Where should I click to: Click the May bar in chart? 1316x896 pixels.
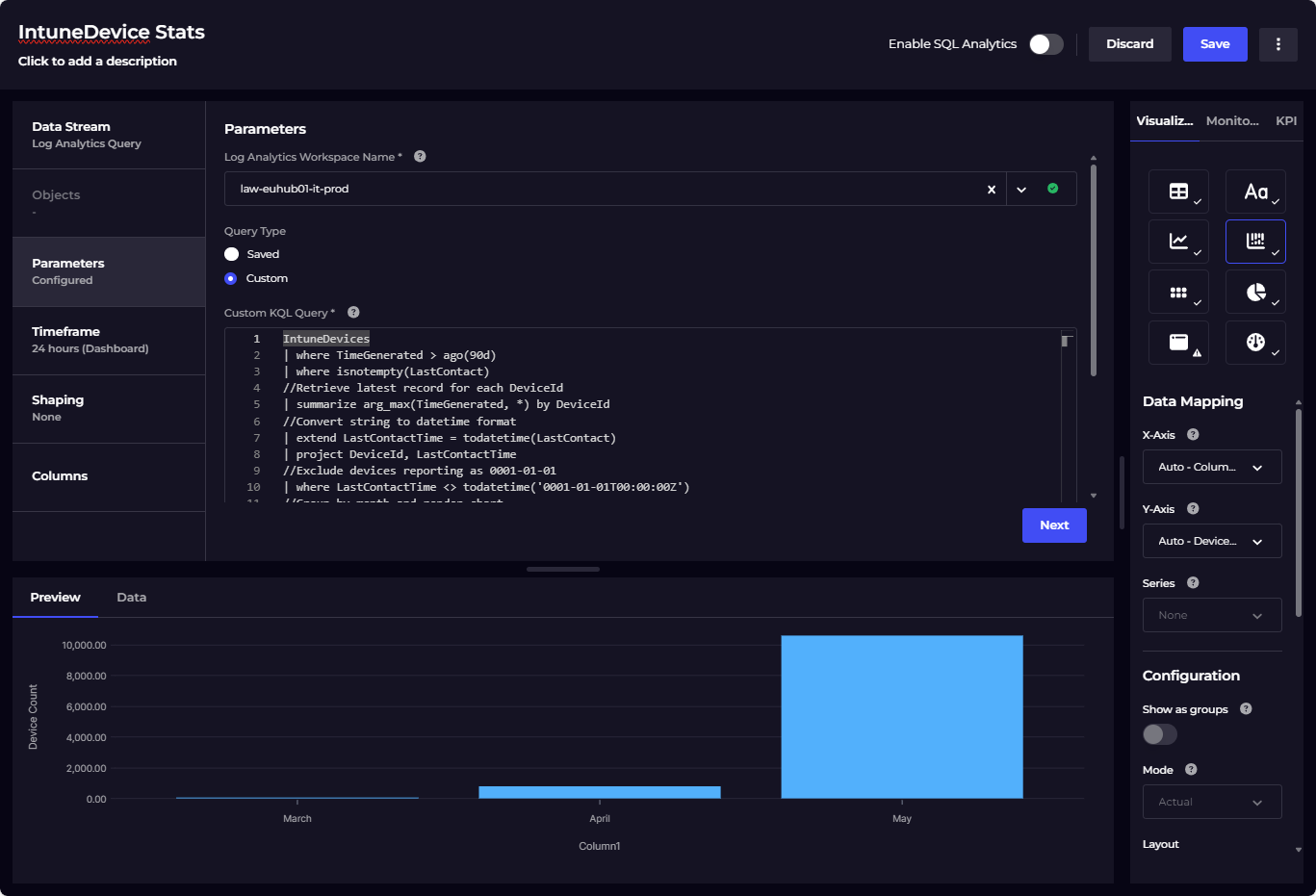902,717
